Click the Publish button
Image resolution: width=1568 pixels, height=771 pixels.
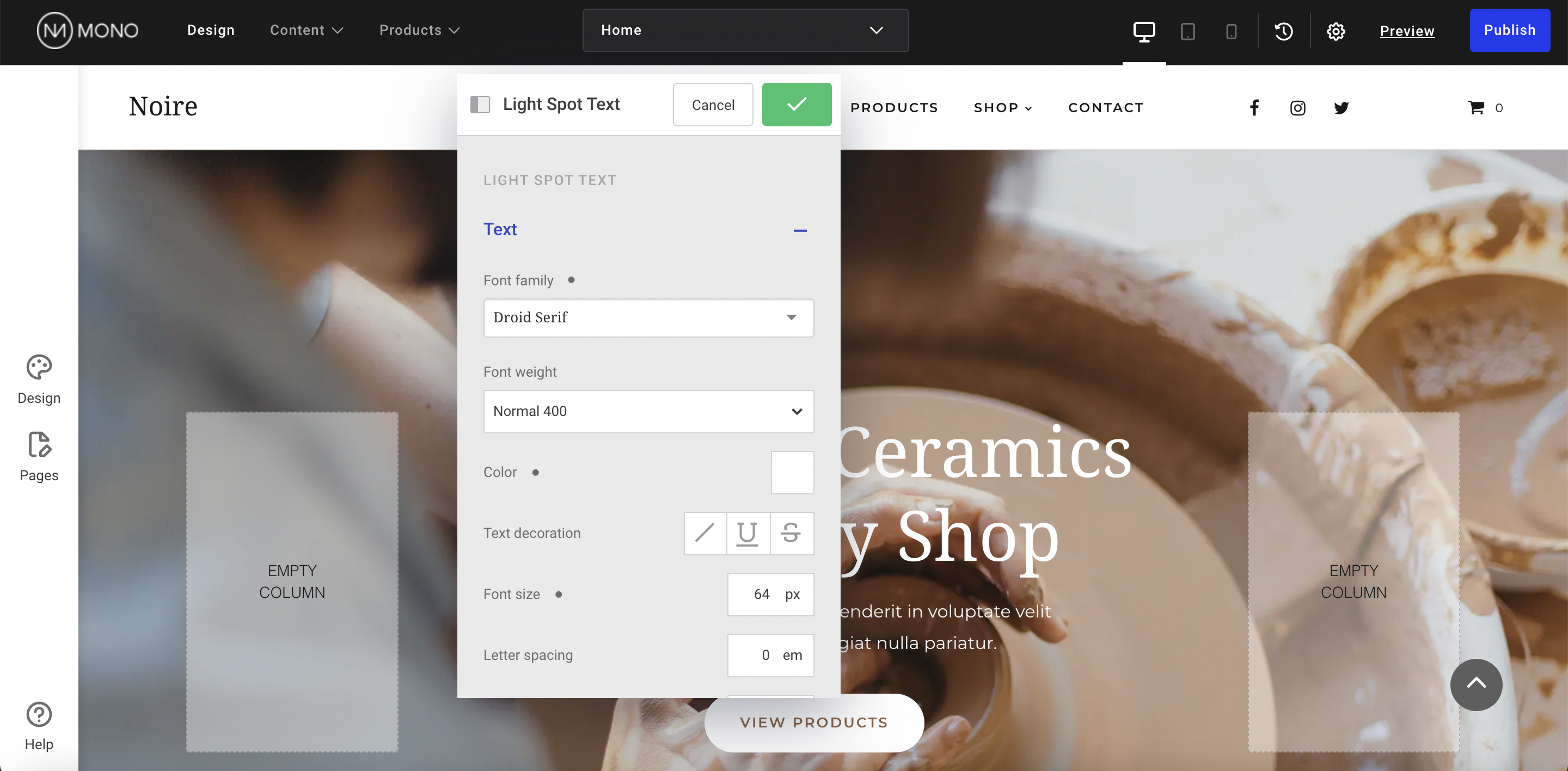coord(1510,30)
